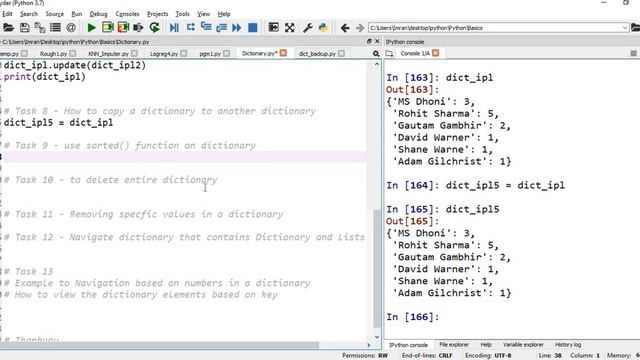Open a new console tab icon

389,53
